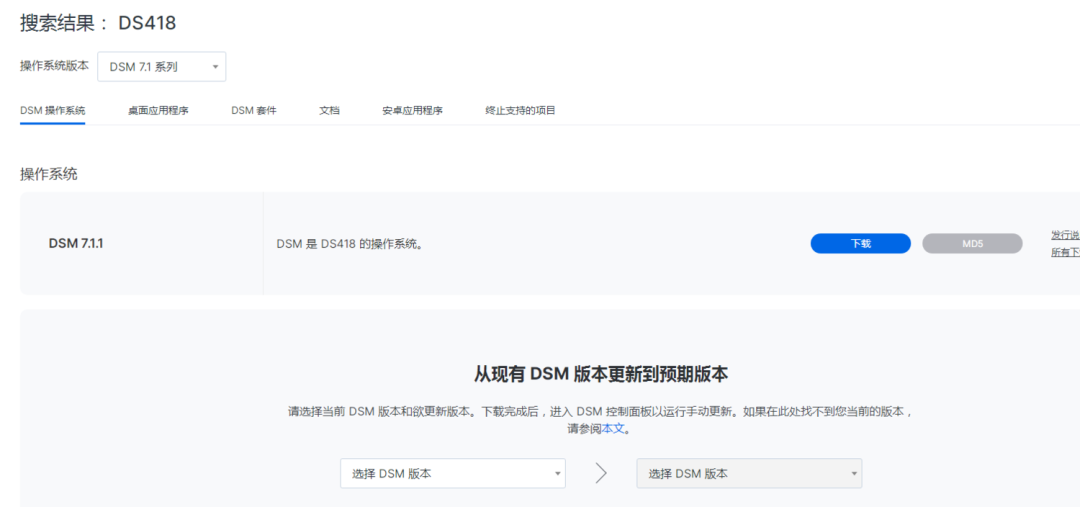The width and height of the screenshot is (1080, 507).
Task: Open the 桌面应用程序 tab
Action: click(x=158, y=111)
